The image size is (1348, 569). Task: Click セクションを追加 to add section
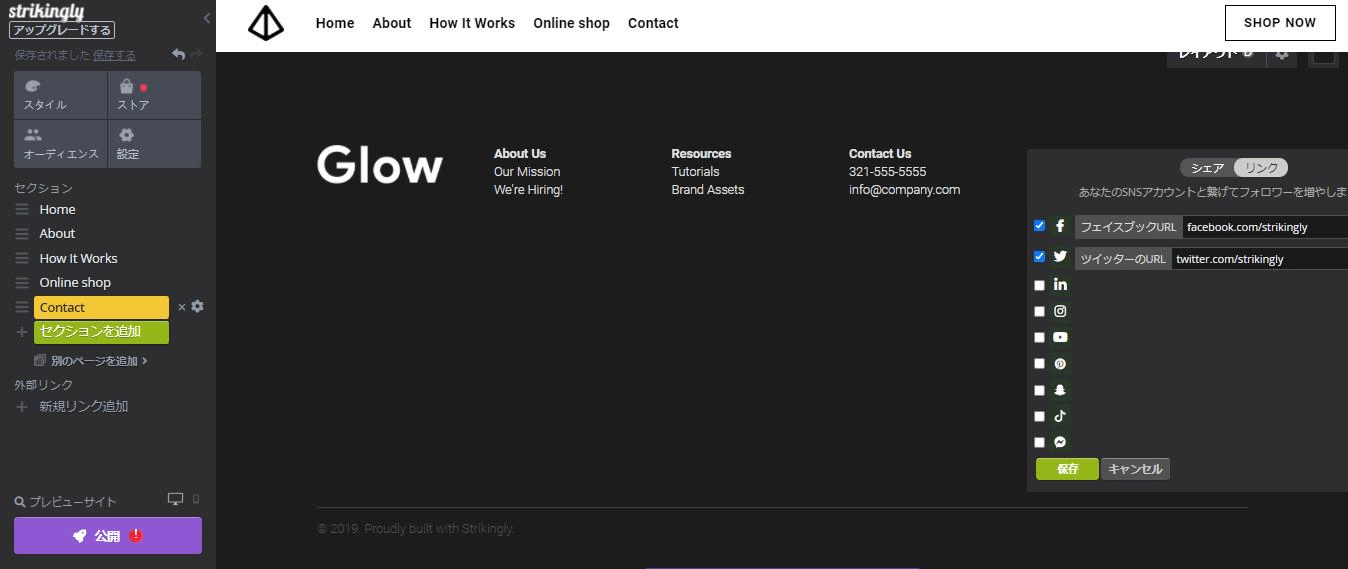coord(101,332)
